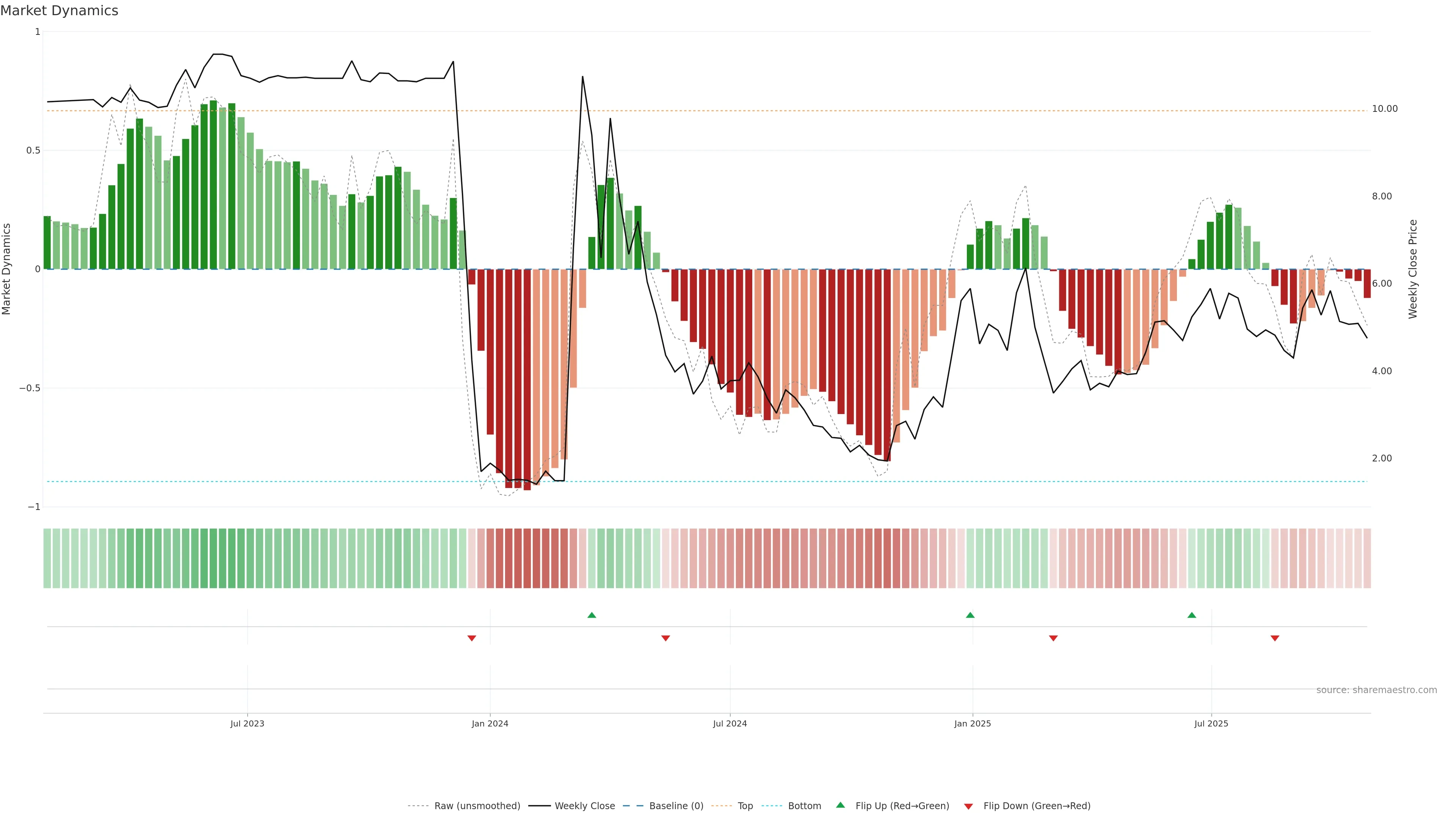Click the Flip Down marker between Jan and Jul 2025
This screenshot has width=1456, height=819.
point(1053,638)
